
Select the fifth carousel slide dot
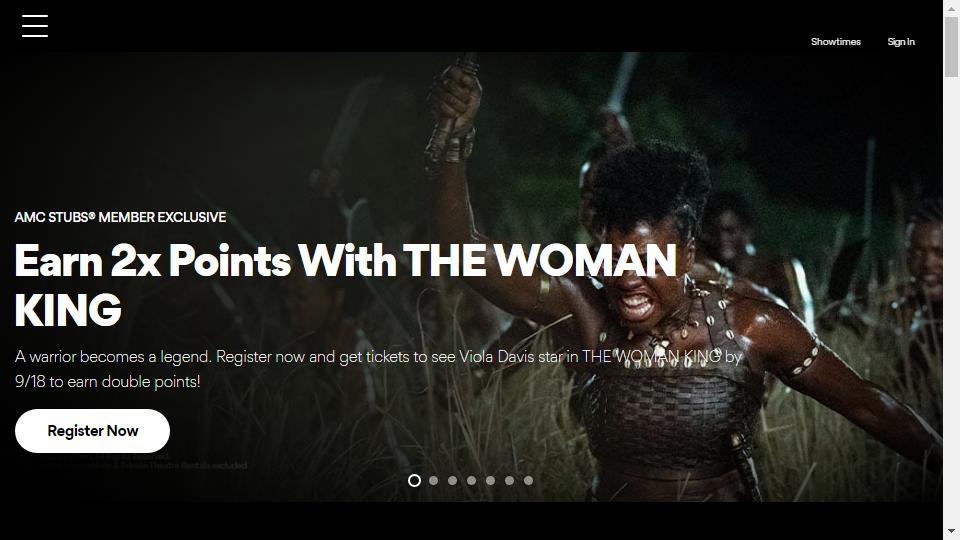pos(490,481)
